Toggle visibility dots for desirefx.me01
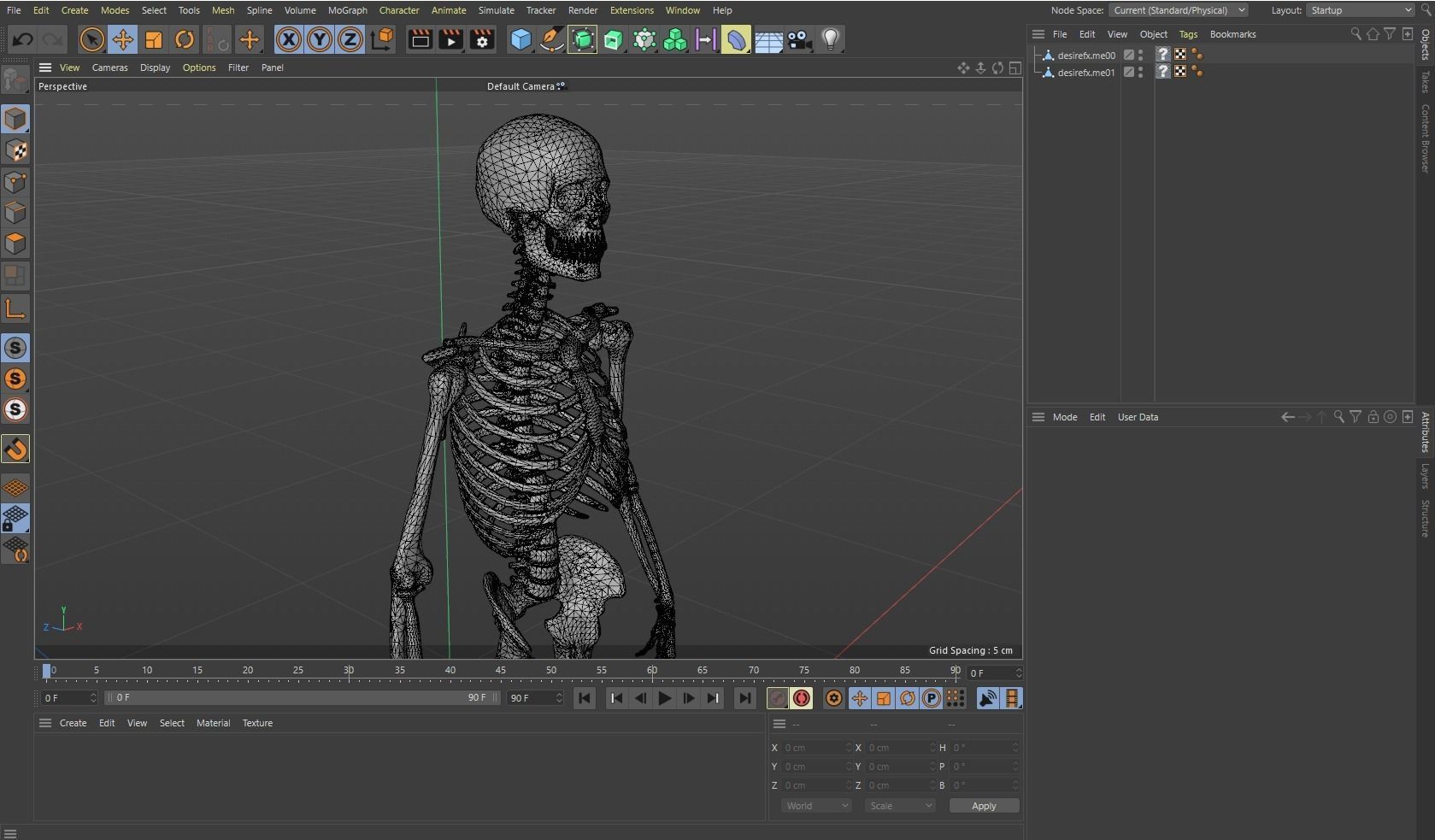 pos(1141,73)
